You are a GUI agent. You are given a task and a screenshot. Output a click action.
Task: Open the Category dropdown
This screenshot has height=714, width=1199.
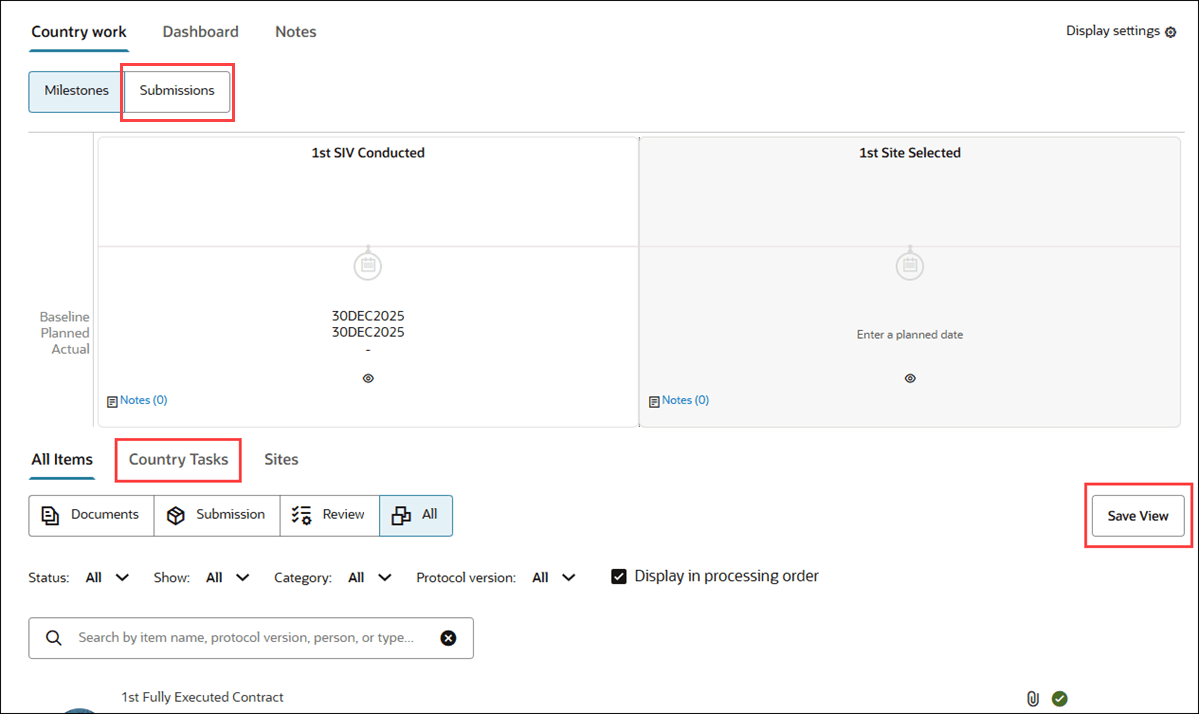(x=371, y=577)
